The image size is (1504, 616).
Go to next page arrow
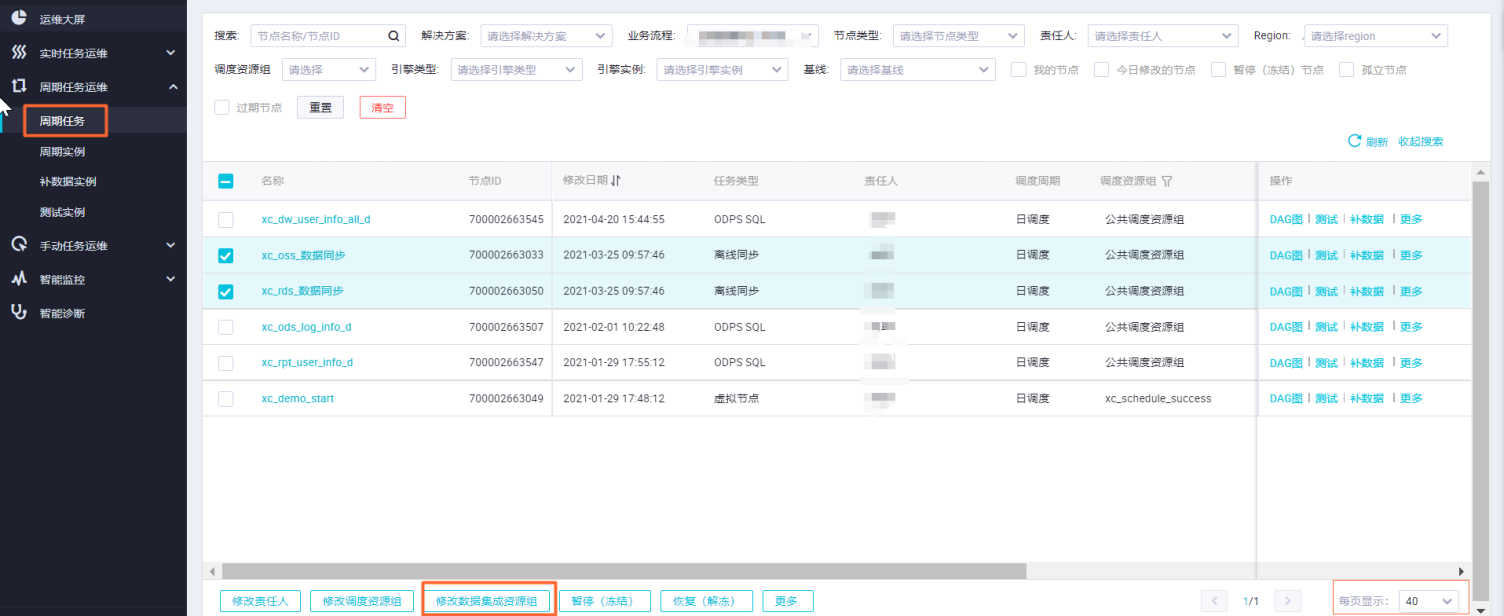click(1289, 601)
